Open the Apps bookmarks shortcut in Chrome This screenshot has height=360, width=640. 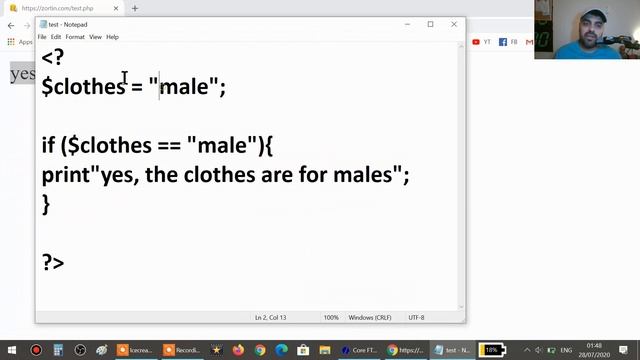point(20,42)
